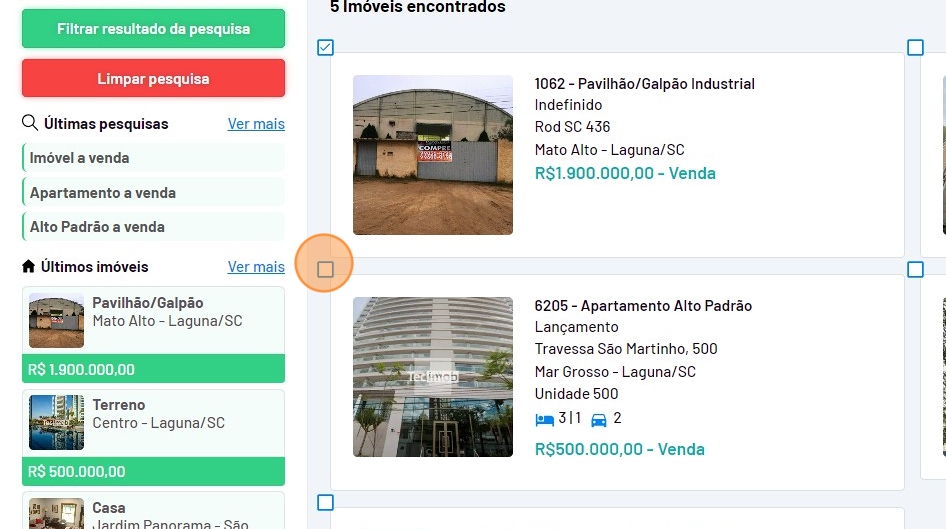Open the industrial warehouse photo of listing 1062

(x=432, y=155)
